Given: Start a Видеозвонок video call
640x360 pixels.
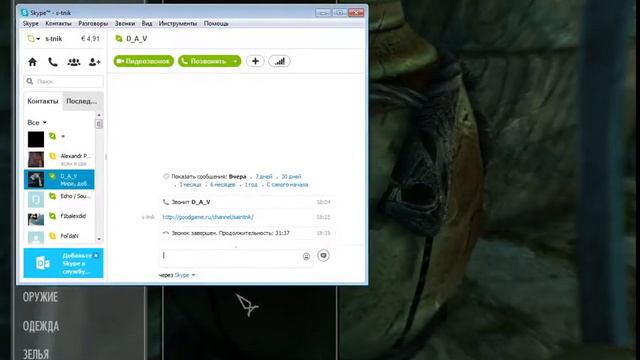Looking at the screenshot, I should [x=144, y=61].
